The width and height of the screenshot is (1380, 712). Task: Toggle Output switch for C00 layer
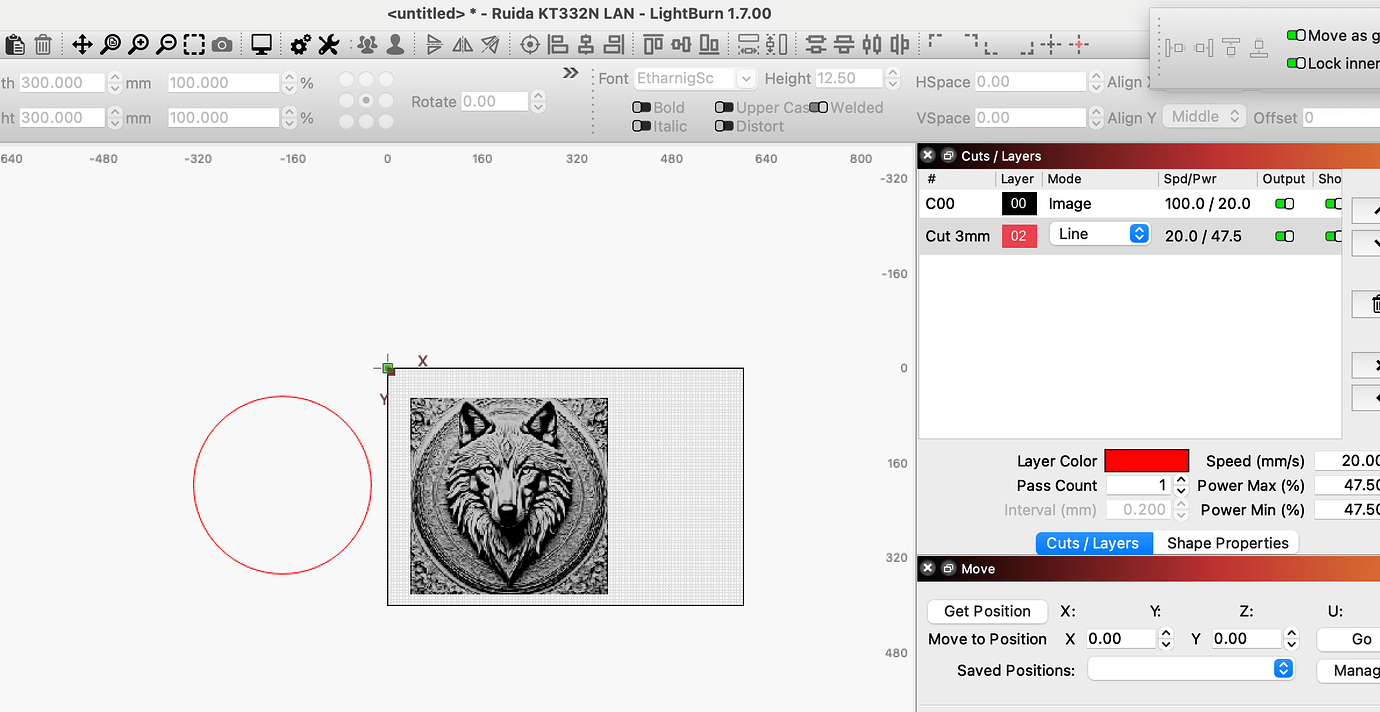coord(1284,204)
